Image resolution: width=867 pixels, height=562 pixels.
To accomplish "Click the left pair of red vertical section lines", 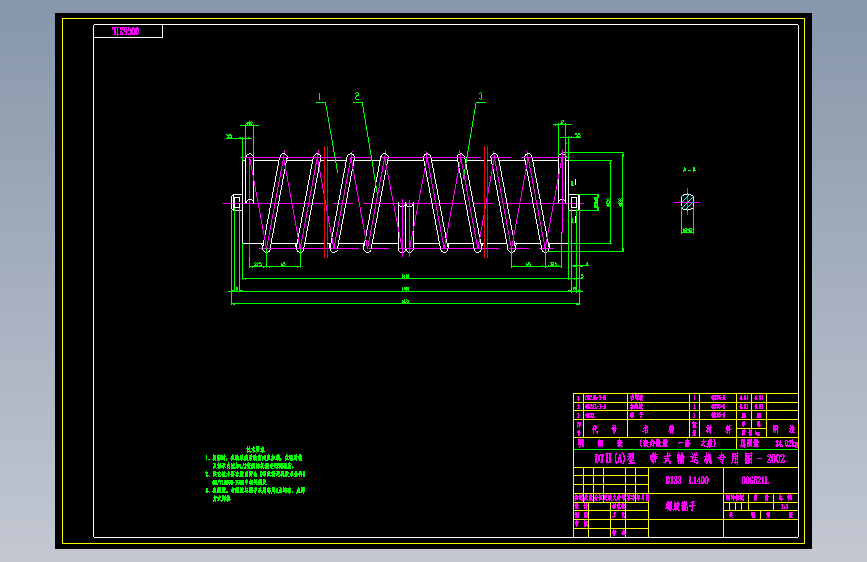I will click(x=326, y=202).
